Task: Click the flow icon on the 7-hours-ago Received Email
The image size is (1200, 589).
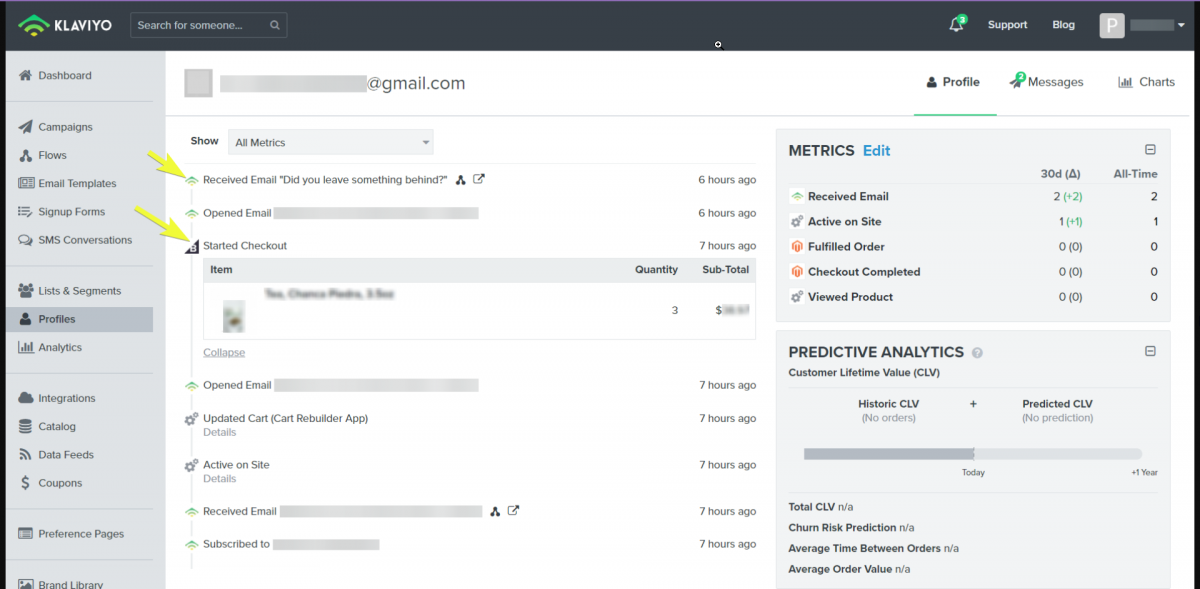Action: (x=495, y=511)
